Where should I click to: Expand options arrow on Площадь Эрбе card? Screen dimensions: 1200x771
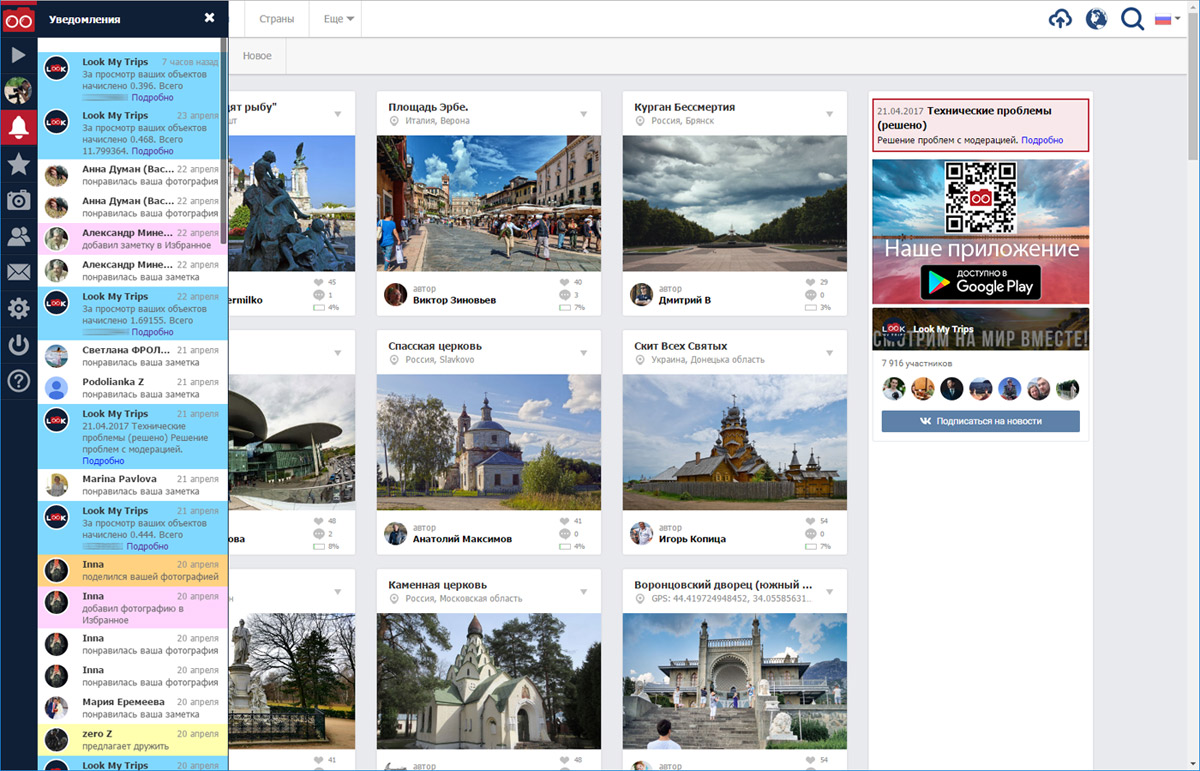pyautogui.click(x=584, y=114)
